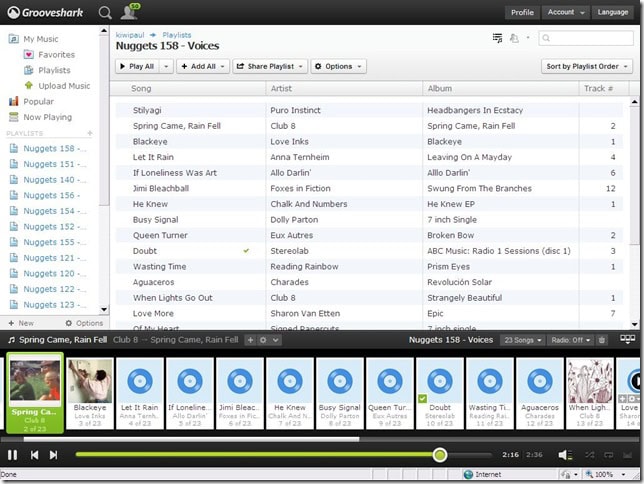Click the playlist list-view icon near search
The height and width of the screenshot is (484, 644).
[x=497, y=38]
